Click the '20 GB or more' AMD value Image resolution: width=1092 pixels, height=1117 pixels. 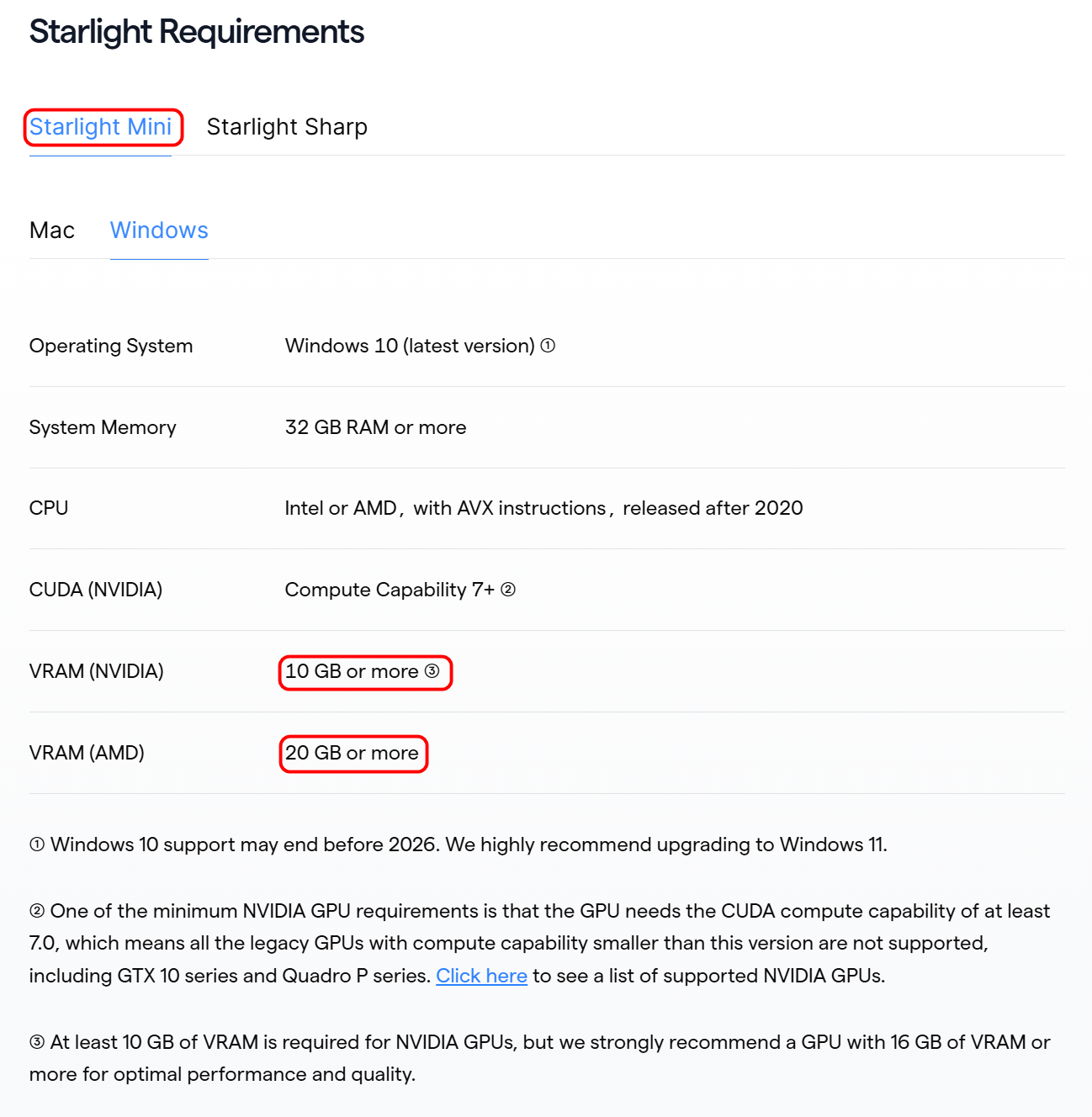352,753
